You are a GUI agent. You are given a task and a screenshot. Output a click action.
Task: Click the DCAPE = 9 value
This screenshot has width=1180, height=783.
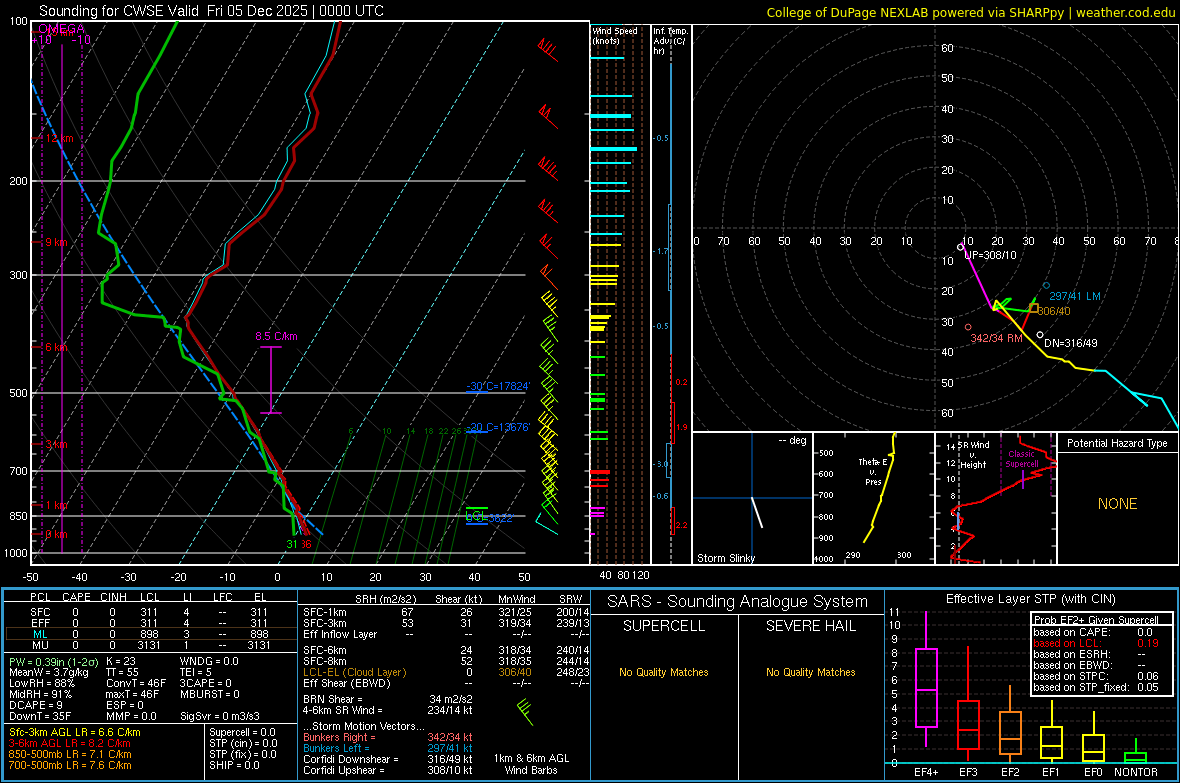[x=35, y=705]
